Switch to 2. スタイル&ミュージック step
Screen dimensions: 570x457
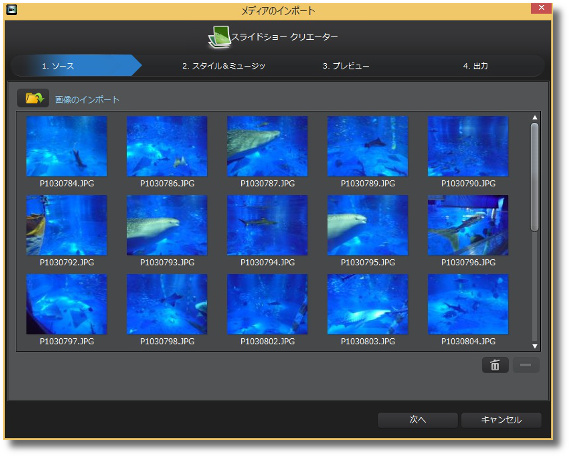pyautogui.click(x=224, y=66)
